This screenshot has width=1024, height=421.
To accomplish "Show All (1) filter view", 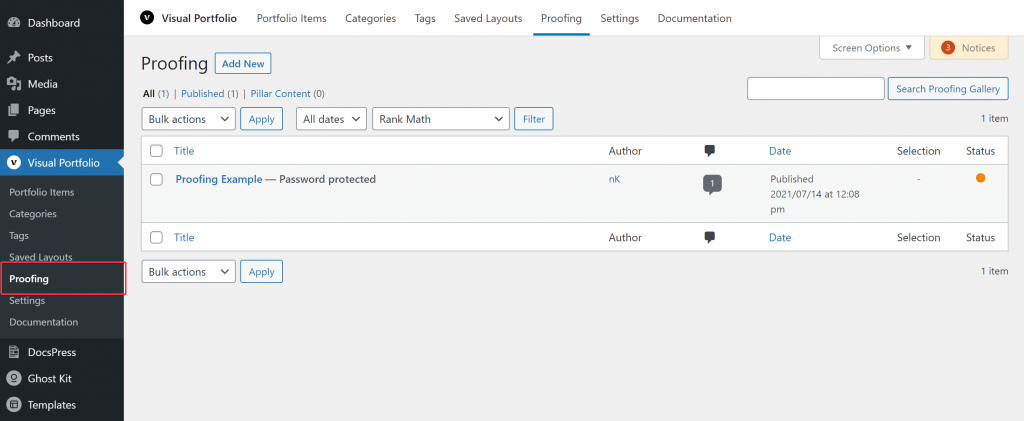I will click(155, 94).
